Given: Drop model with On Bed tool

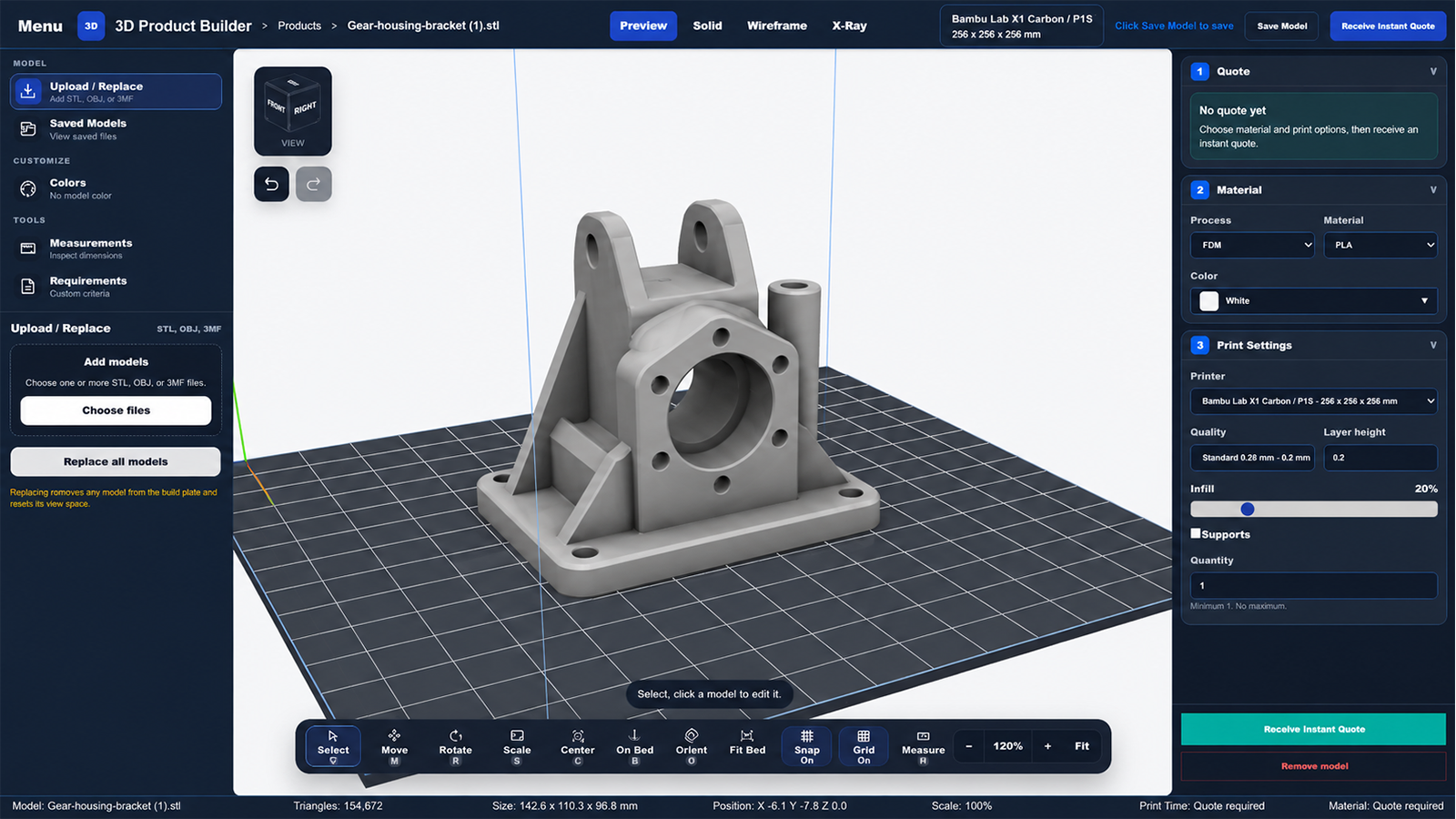Looking at the screenshot, I should coord(635,746).
